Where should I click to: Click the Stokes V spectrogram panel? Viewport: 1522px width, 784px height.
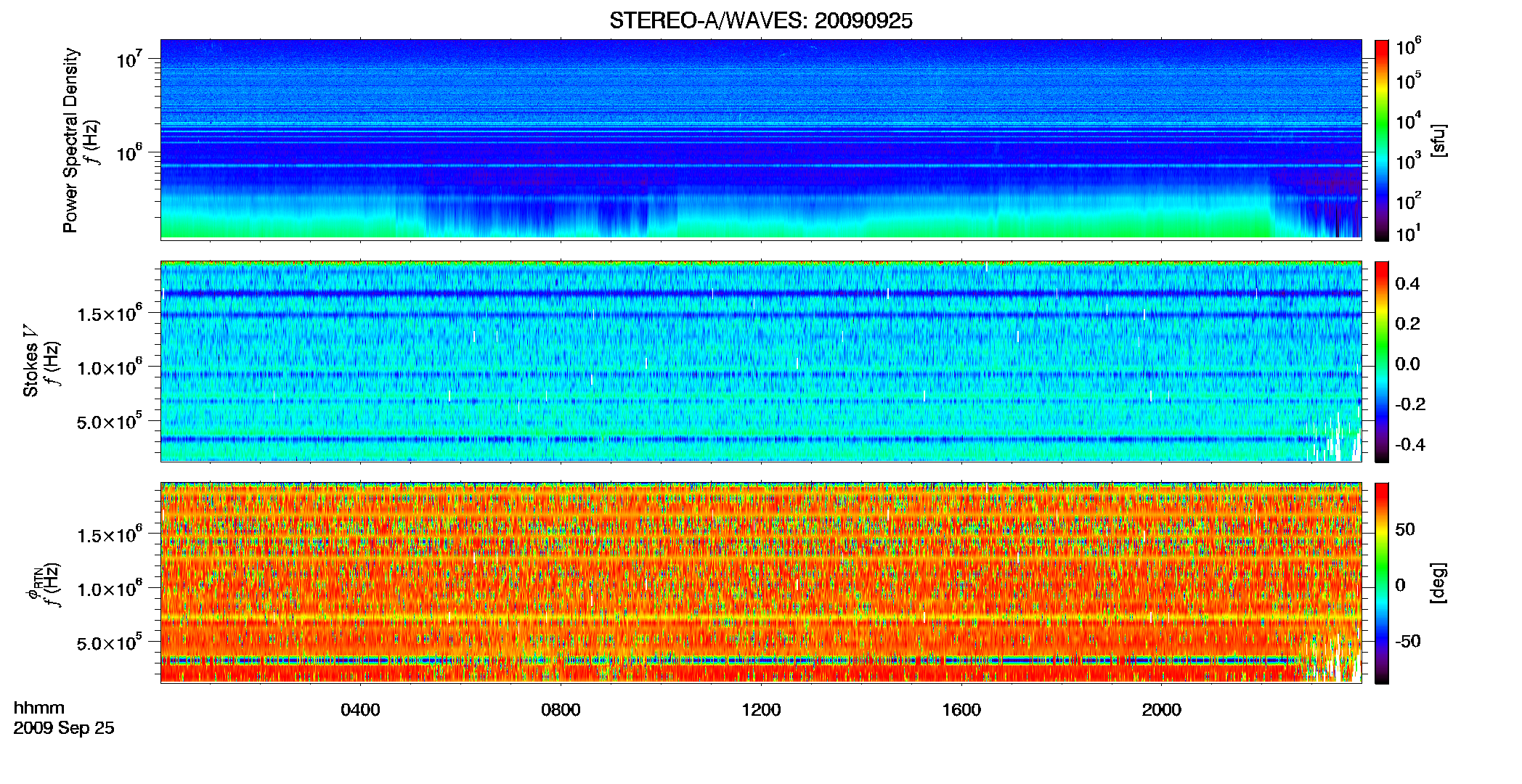[761, 361]
